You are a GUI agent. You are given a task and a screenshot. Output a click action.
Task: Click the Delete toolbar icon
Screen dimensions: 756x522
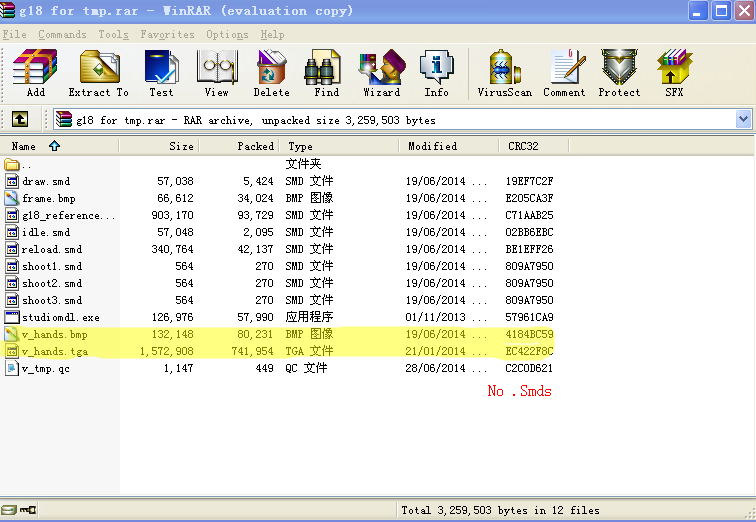272,67
